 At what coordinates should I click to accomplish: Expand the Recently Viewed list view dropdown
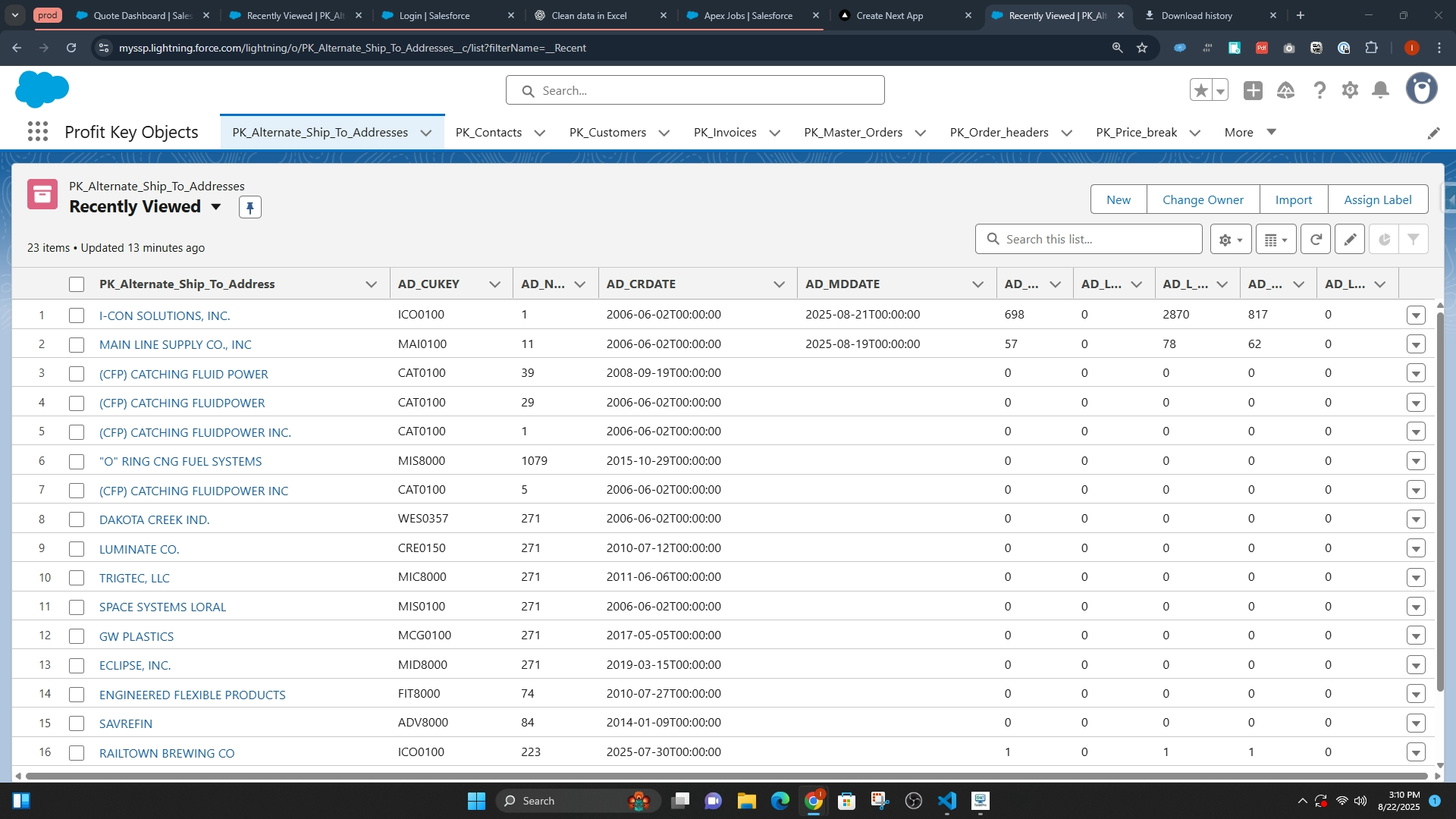216,207
